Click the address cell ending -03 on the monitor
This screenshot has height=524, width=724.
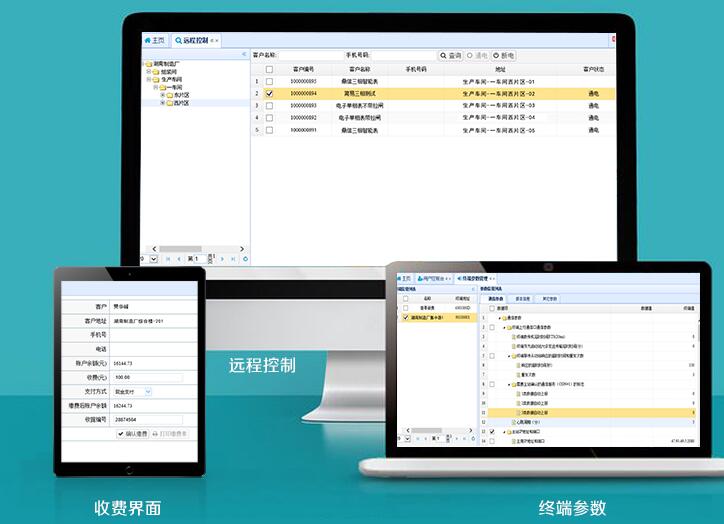(x=500, y=106)
